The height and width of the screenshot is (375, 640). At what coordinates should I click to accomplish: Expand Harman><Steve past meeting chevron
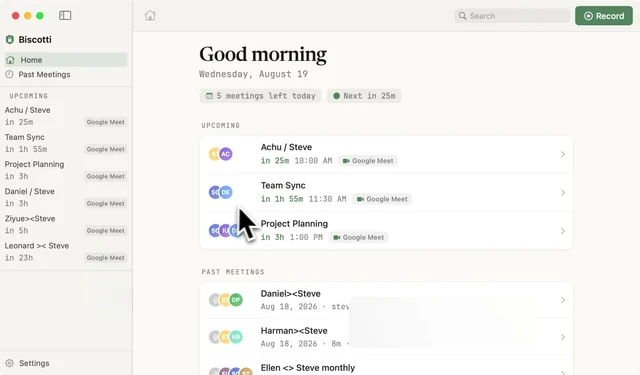563,337
